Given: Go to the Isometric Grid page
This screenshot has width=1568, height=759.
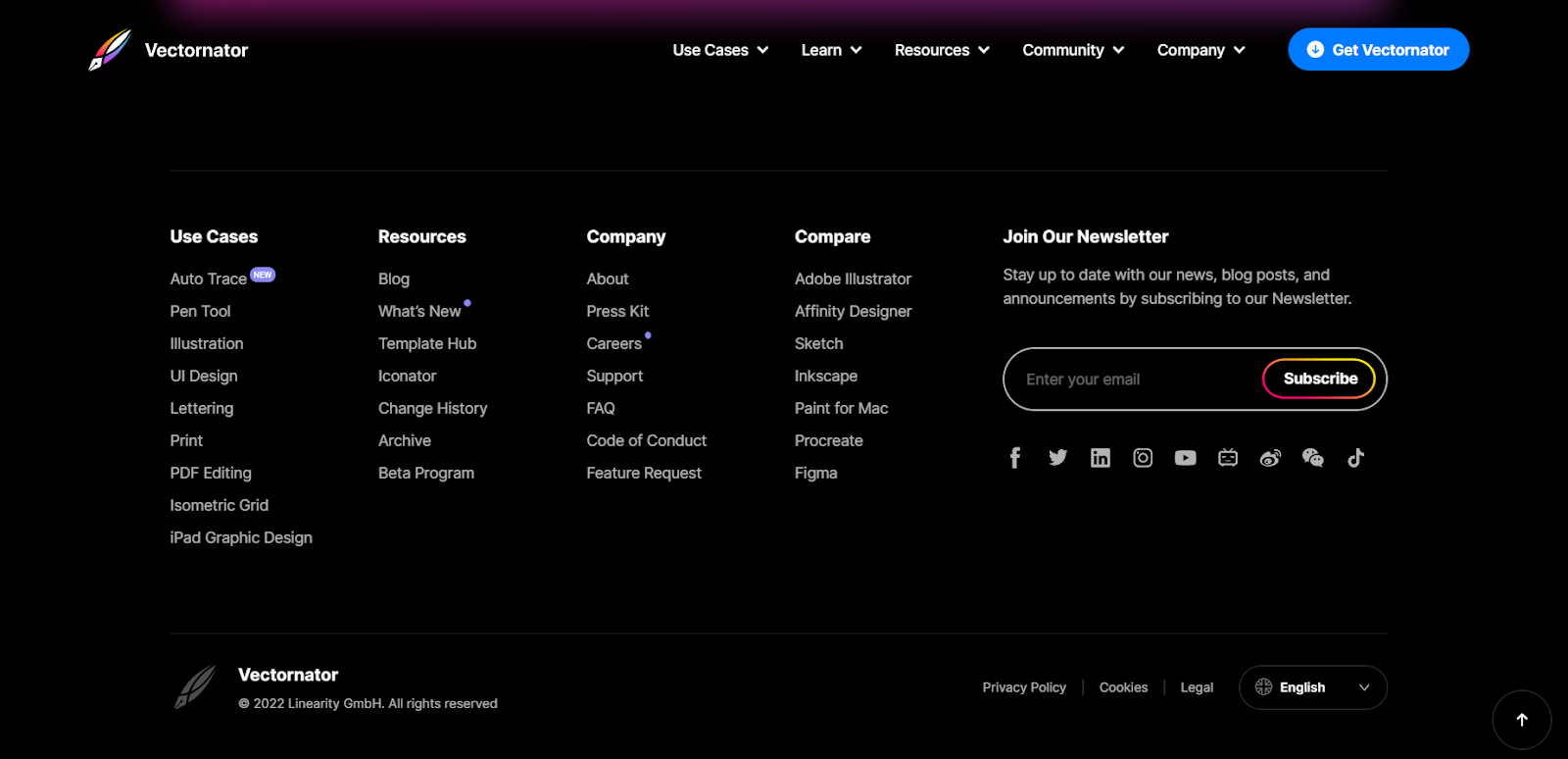Looking at the screenshot, I should click(x=220, y=506).
